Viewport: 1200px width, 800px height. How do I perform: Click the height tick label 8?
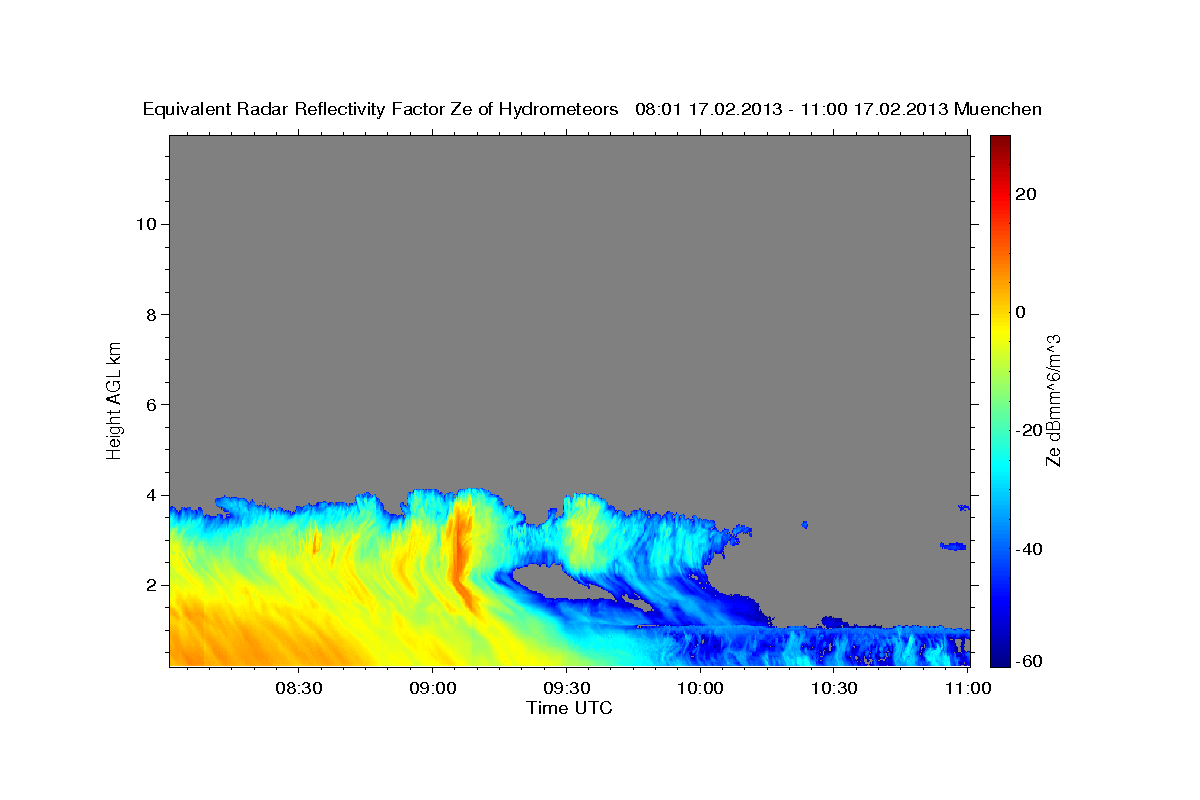(151, 314)
